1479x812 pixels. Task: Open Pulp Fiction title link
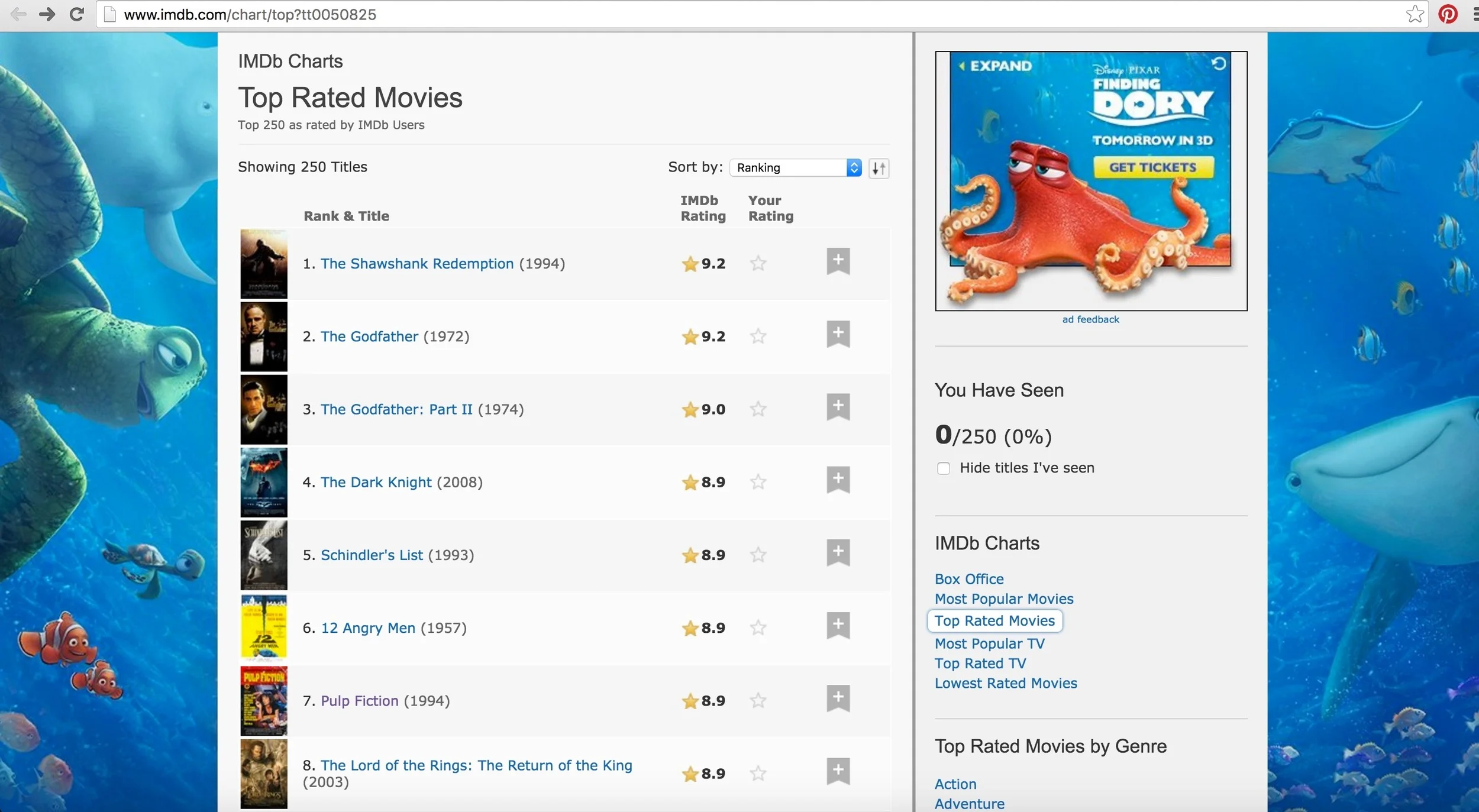[x=360, y=701]
